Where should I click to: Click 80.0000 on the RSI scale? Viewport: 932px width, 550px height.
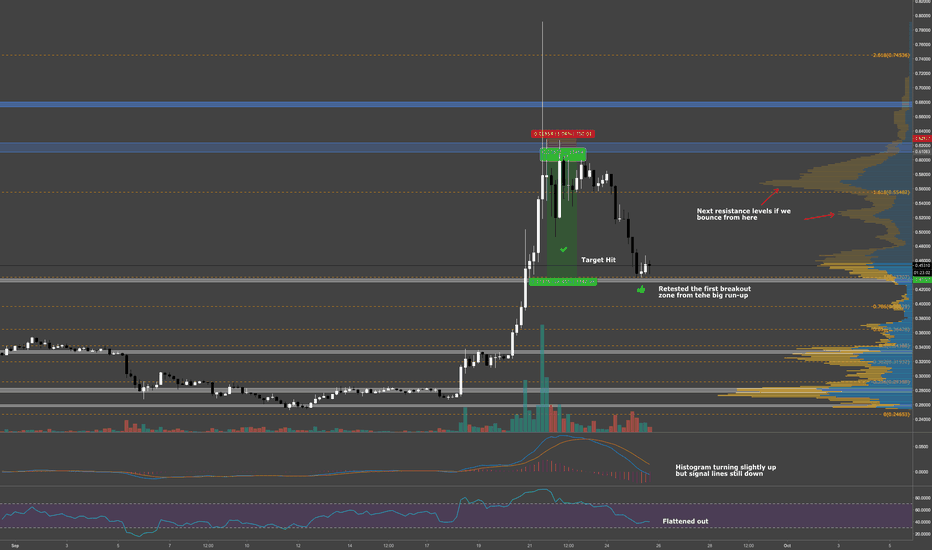922,498
